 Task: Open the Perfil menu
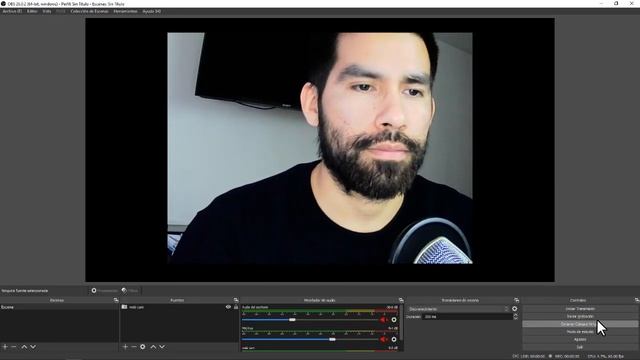click(x=61, y=11)
